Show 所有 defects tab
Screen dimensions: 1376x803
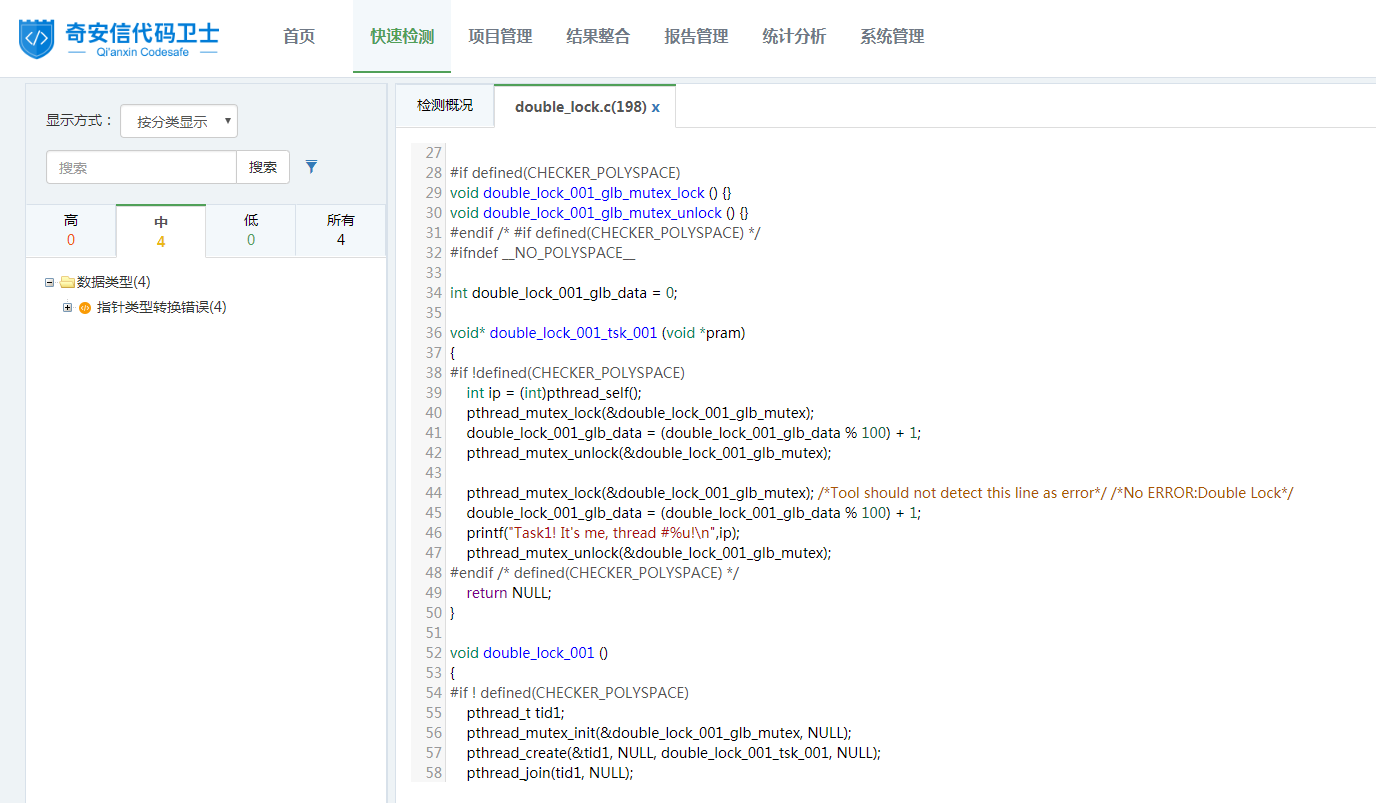[x=341, y=230]
